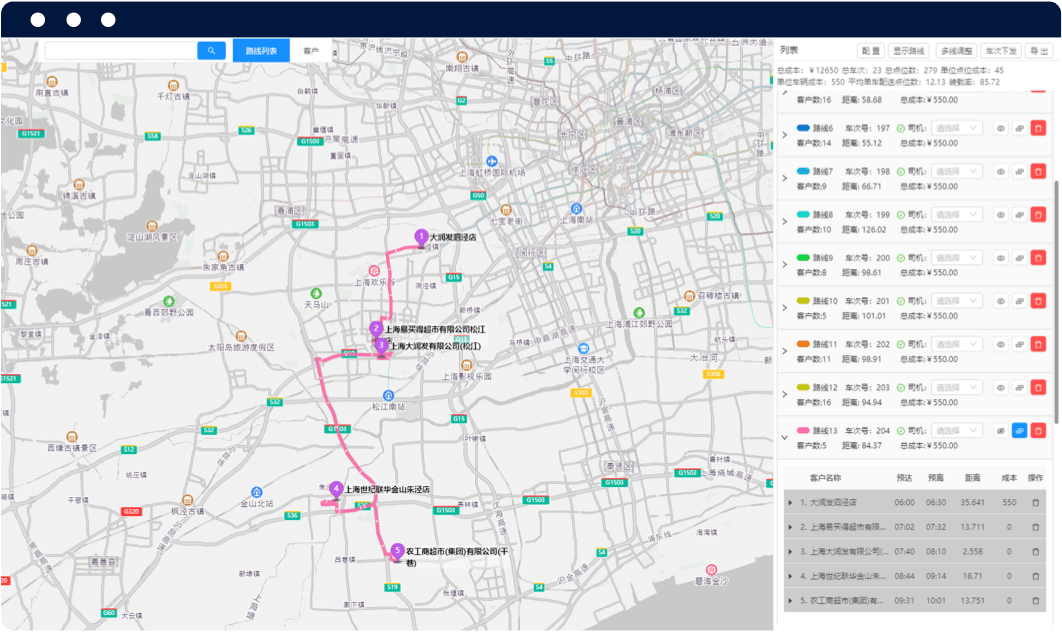Click arrival time 08:44 in customer table
This screenshot has height=632, width=1062.
point(904,576)
